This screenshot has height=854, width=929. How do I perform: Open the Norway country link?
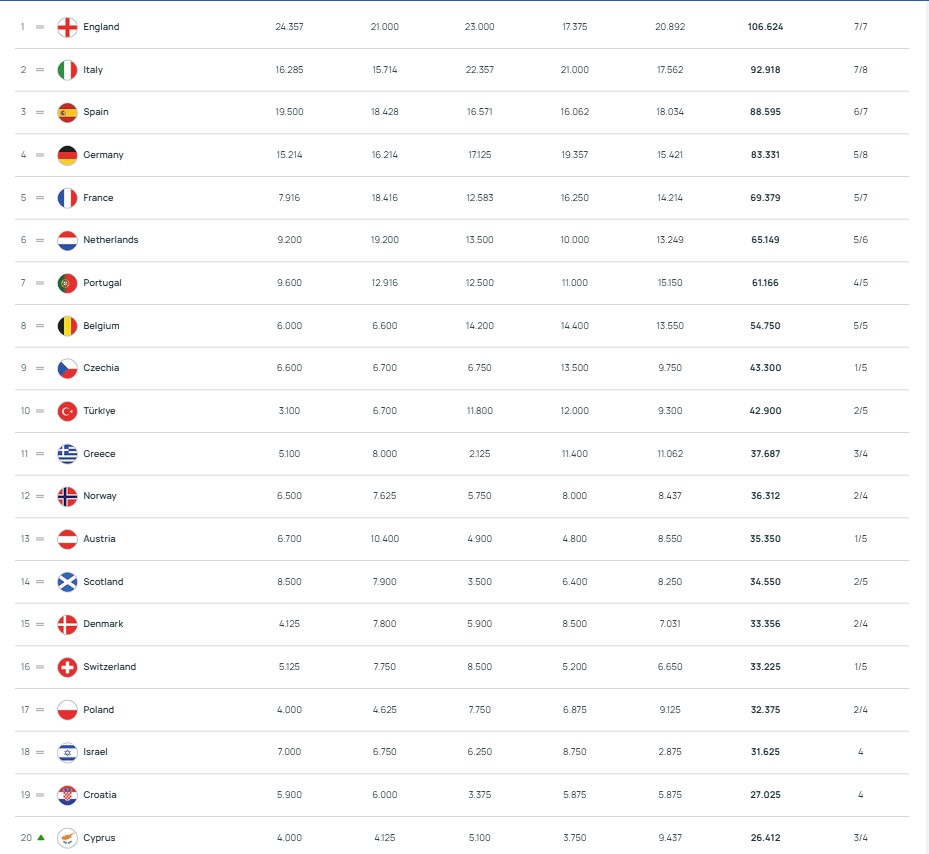(x=100, y=496)
